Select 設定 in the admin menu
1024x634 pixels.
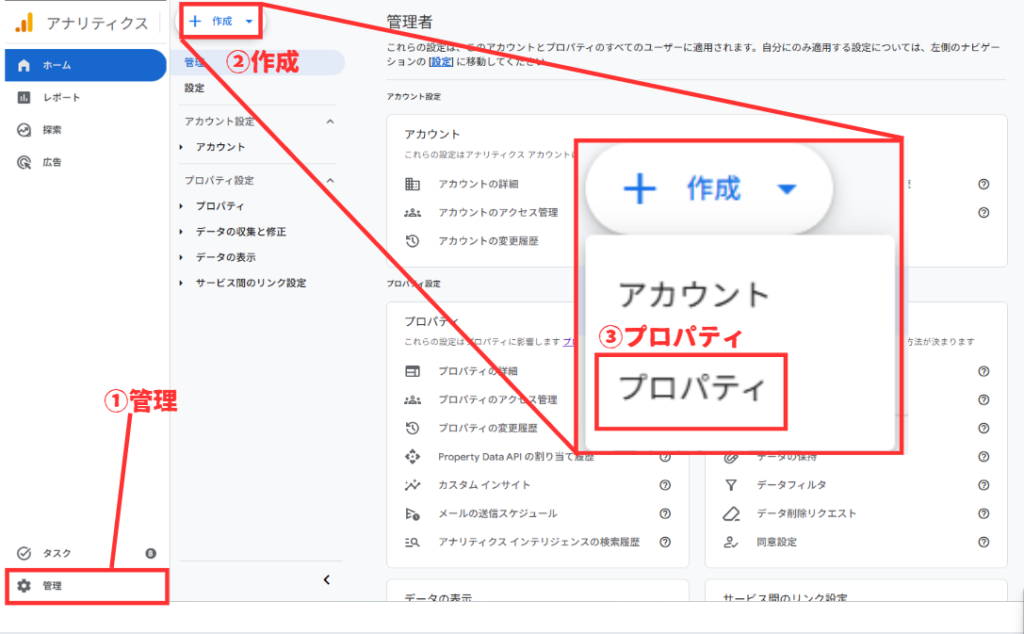coord(194,88)
